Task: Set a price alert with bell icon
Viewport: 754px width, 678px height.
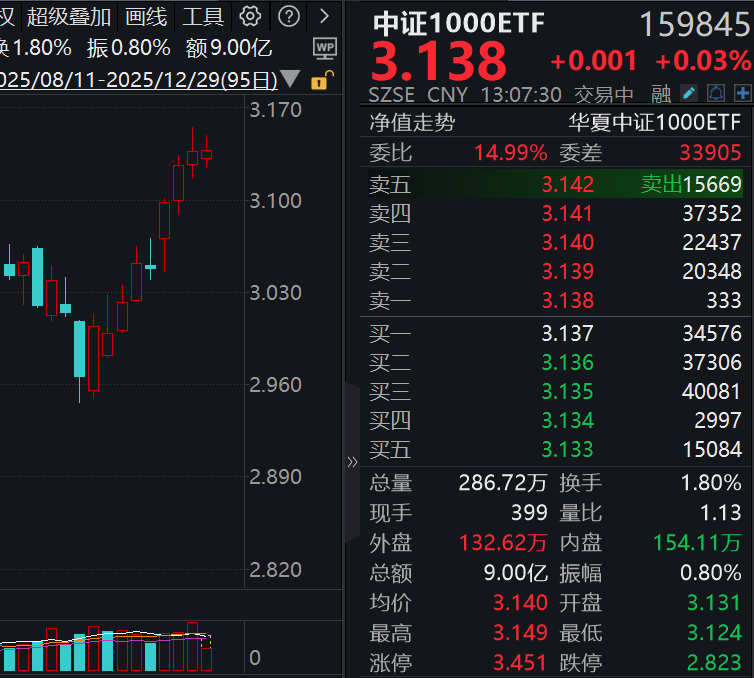Action: pos(716,94)
